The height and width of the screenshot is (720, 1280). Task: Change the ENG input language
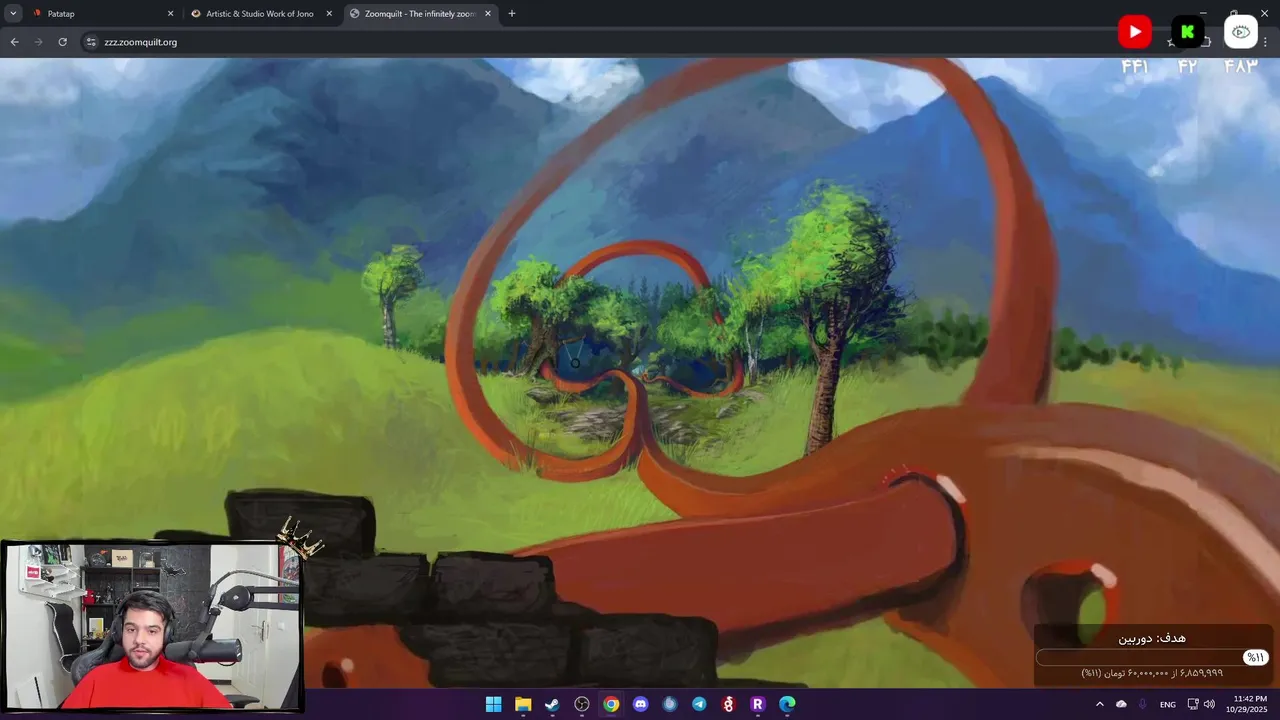pos(1167,705)
